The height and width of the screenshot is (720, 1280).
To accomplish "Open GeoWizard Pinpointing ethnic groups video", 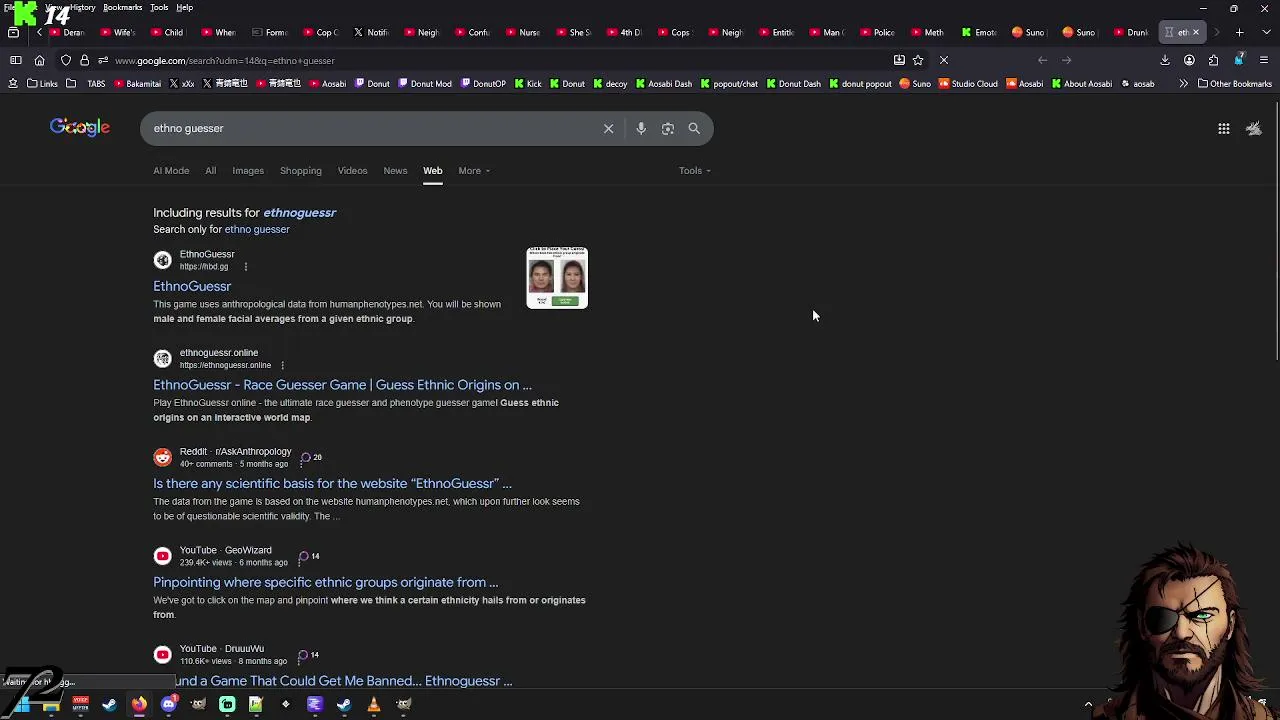I will click(325, 583).
